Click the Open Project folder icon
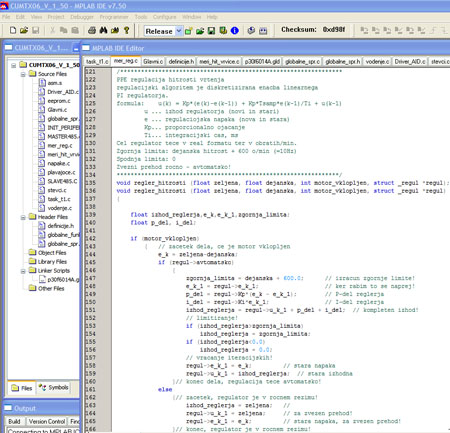The image size is (450, 433). coord(200,31)
